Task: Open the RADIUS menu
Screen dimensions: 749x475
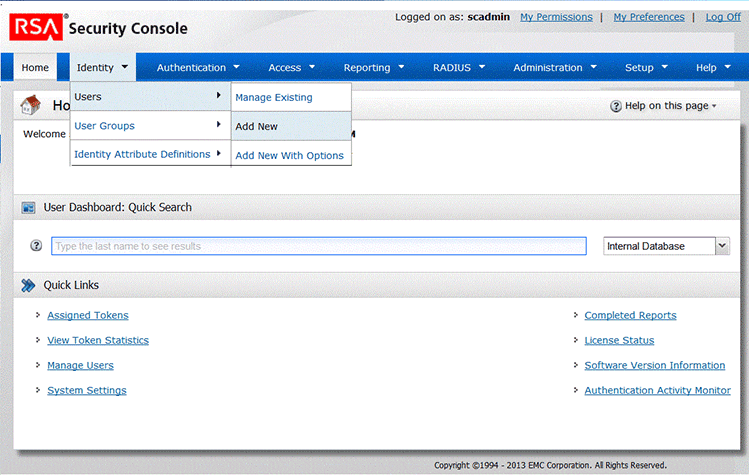Action: pyautogui.click(x=459, y=67)
